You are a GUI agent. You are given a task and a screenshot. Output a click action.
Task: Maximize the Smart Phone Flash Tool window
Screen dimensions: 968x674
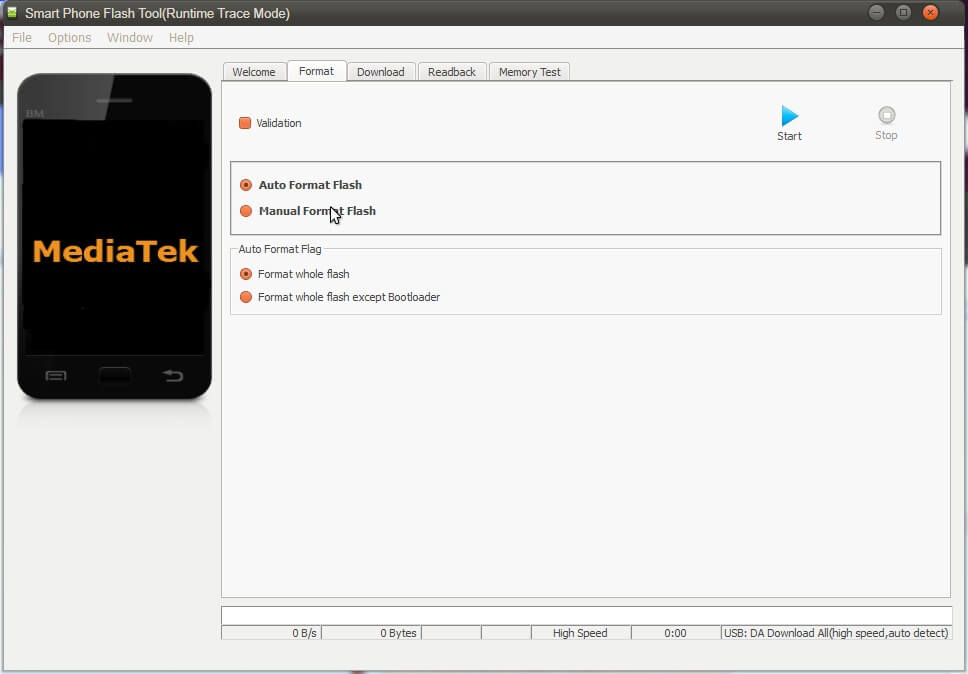pyautogui.click(x=903, y=12)
